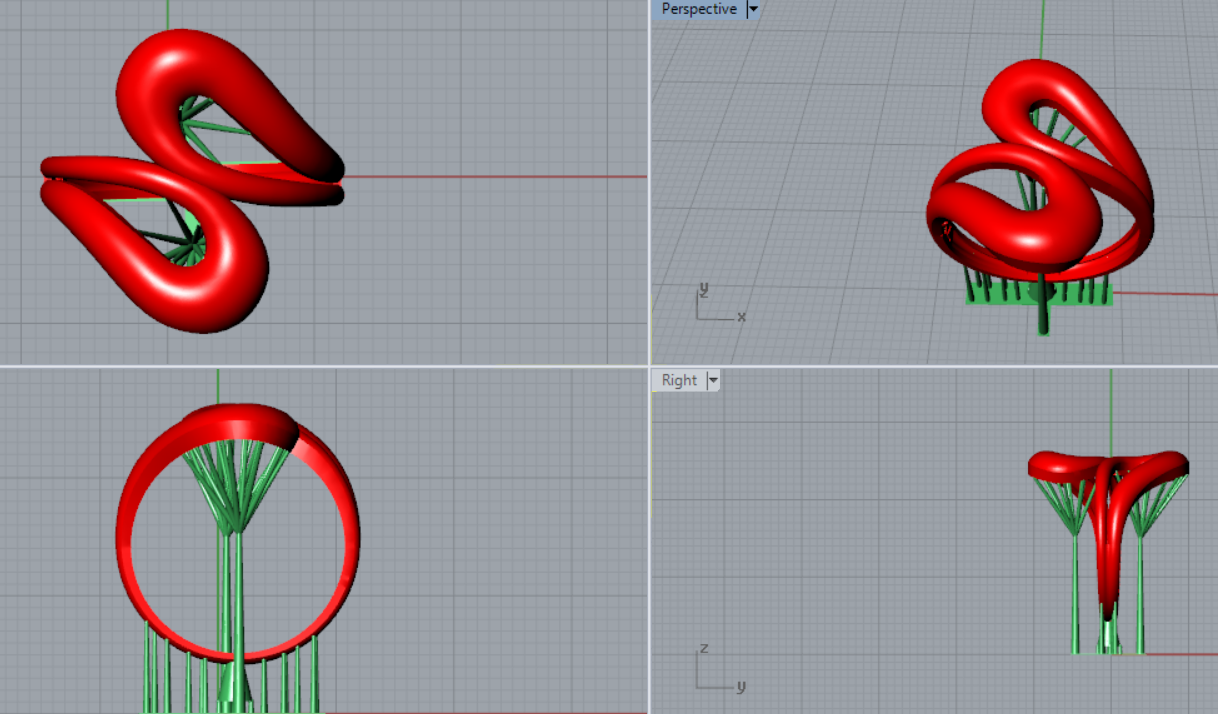The width and height of the screenshot is (1218, 714).
Task: Open the Perspective viewport dropdown arrow
Action: 753,9
